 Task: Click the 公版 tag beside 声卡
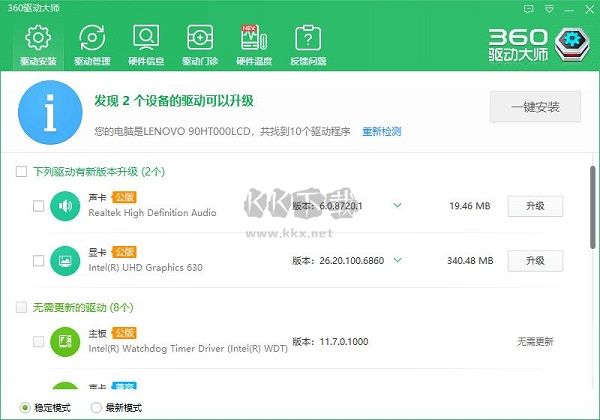(x=124, y=197)
